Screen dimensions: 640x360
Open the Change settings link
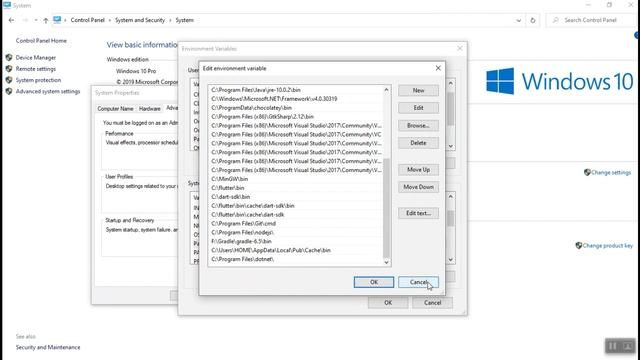click(611, 173)
